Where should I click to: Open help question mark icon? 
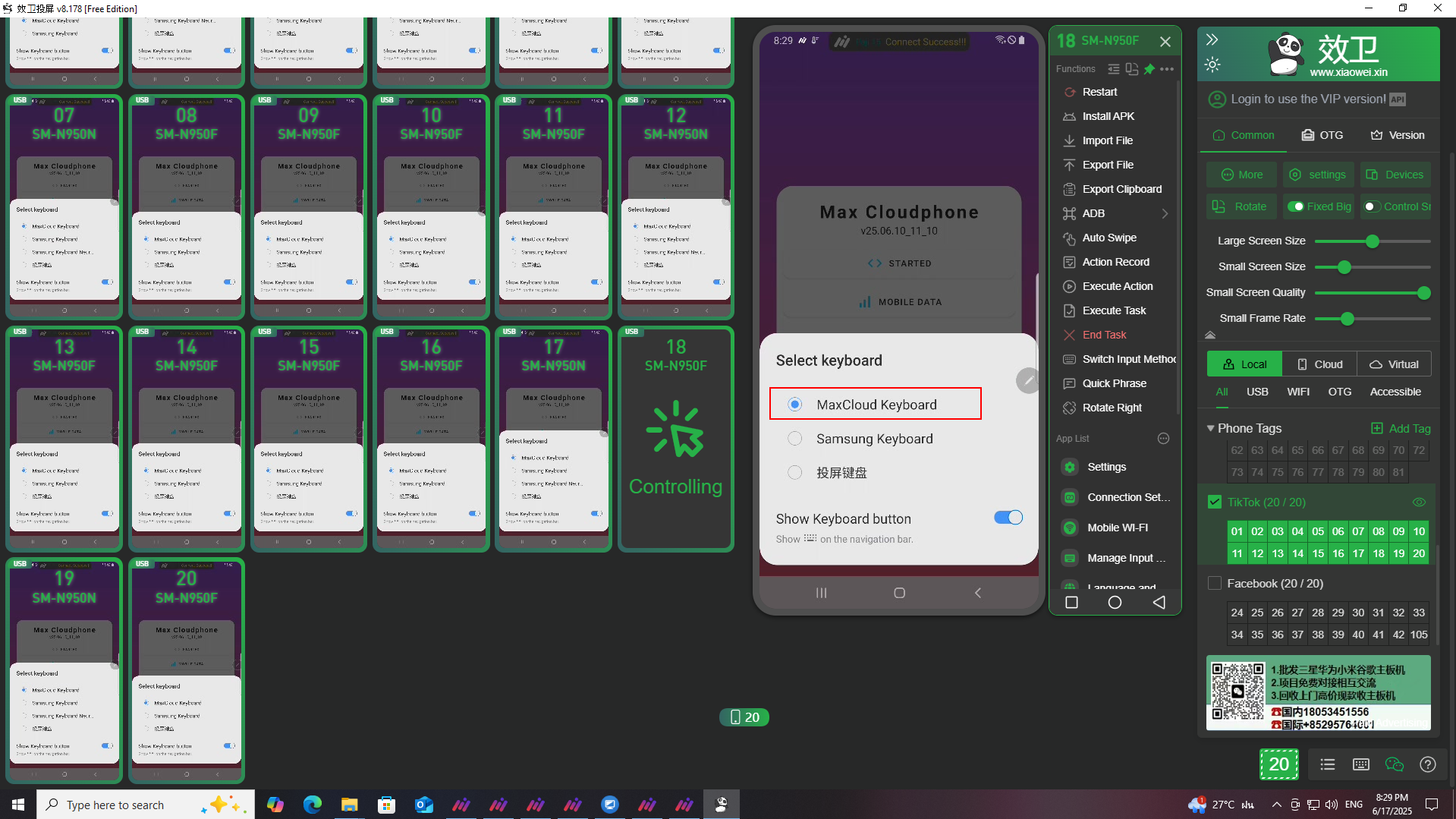coord(1428,764)
